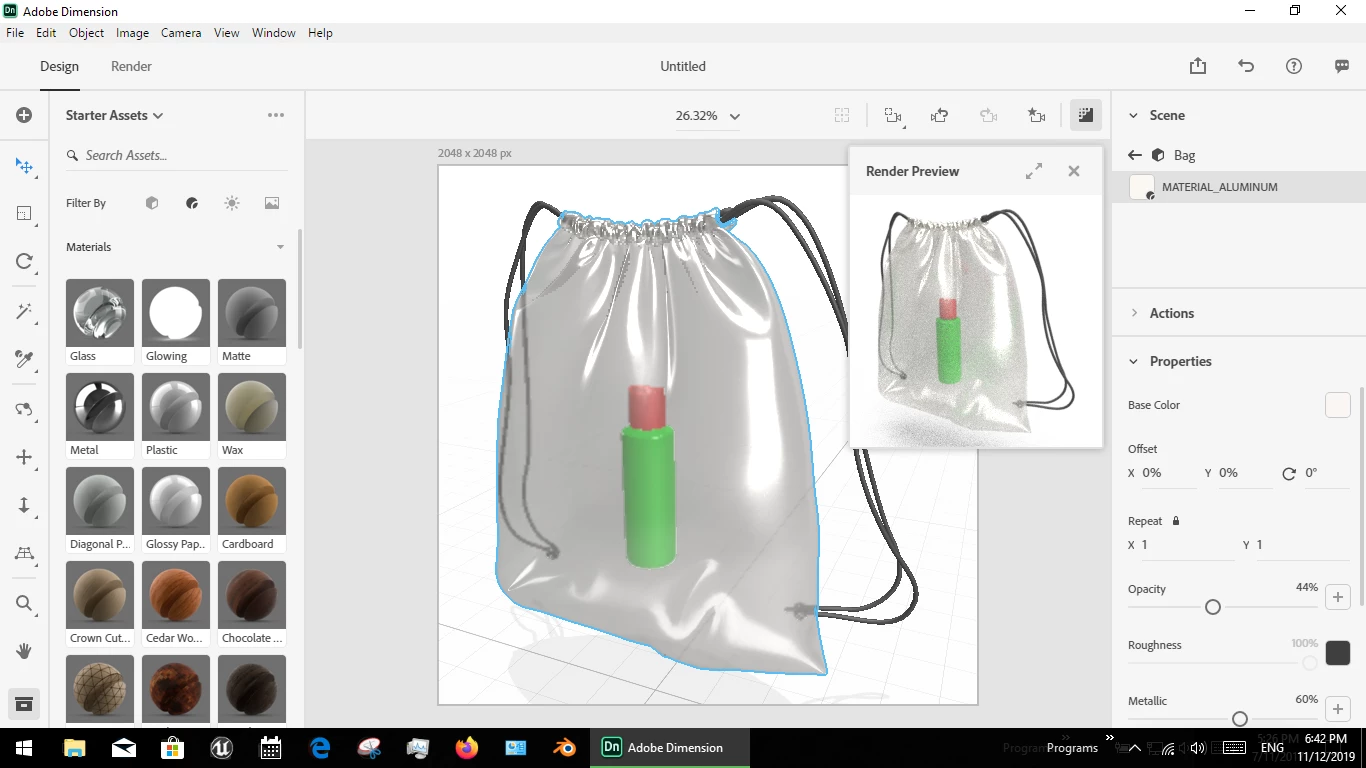Select the Zoom magnifier tool
Image resolution: width=1366 pixels, height=768 pixels.
pos(24,603)
